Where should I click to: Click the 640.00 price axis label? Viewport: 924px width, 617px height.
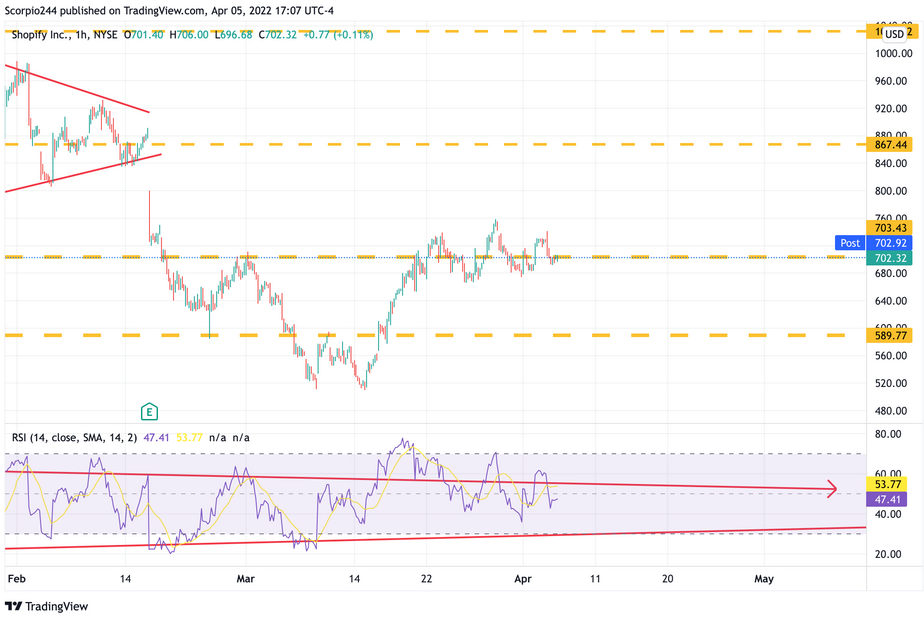(890, 301)
